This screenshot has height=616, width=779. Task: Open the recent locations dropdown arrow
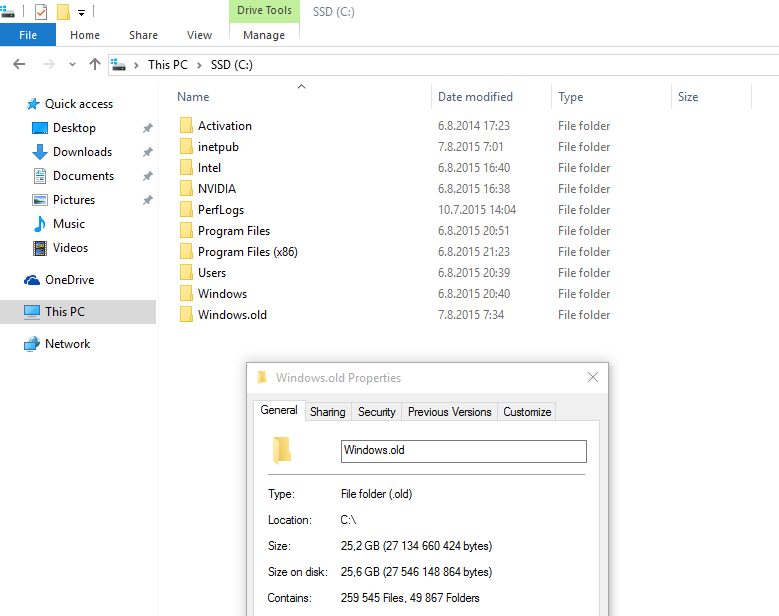73,65
